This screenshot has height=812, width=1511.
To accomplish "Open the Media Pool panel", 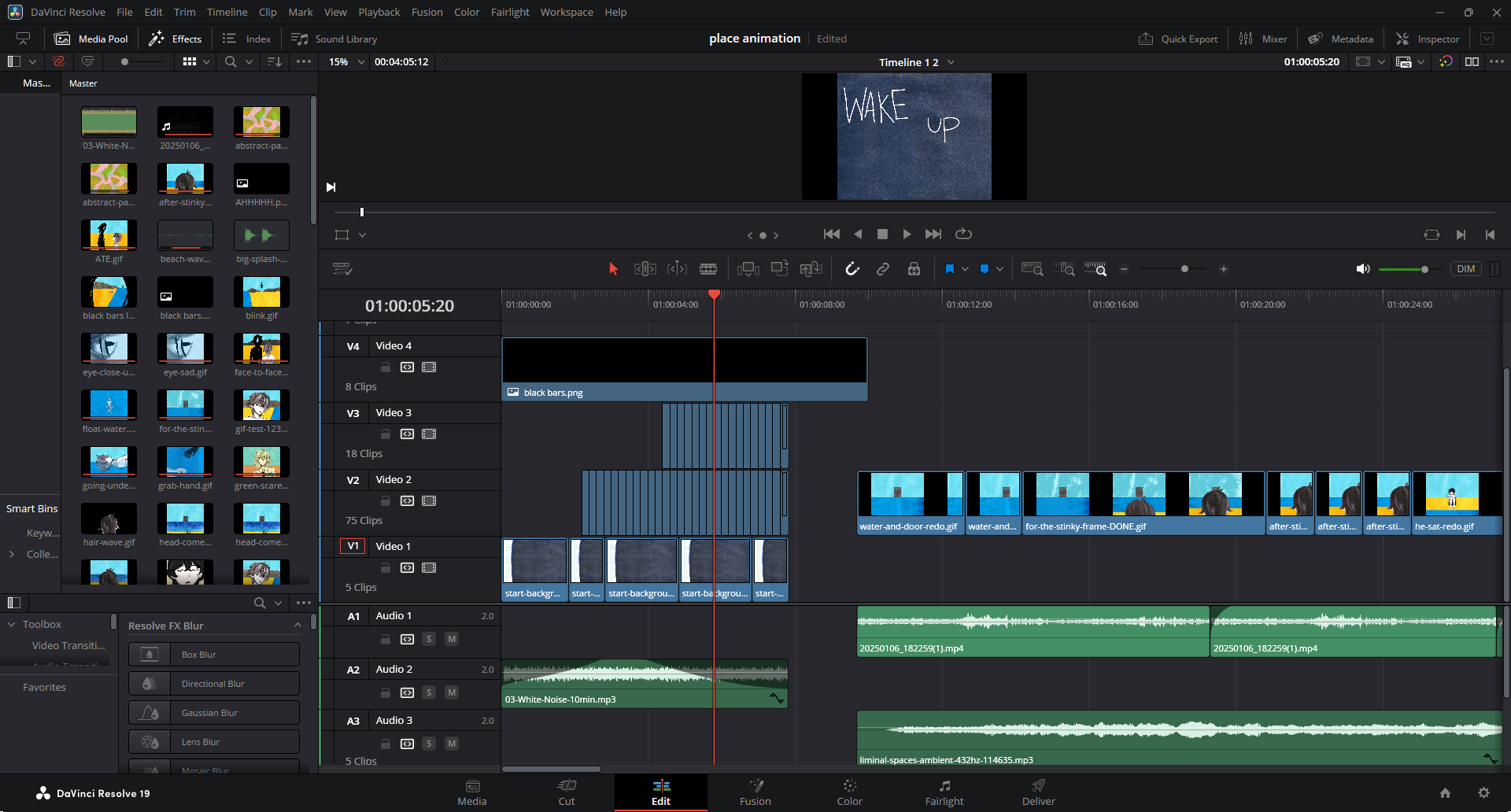I will 91,39.
